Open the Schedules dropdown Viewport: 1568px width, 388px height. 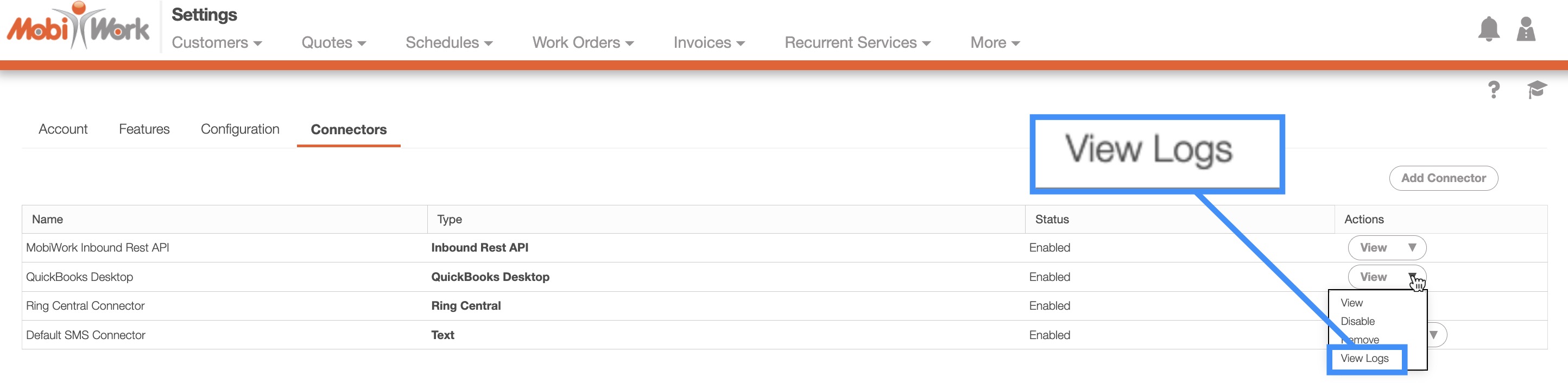[x=448, y=42]
